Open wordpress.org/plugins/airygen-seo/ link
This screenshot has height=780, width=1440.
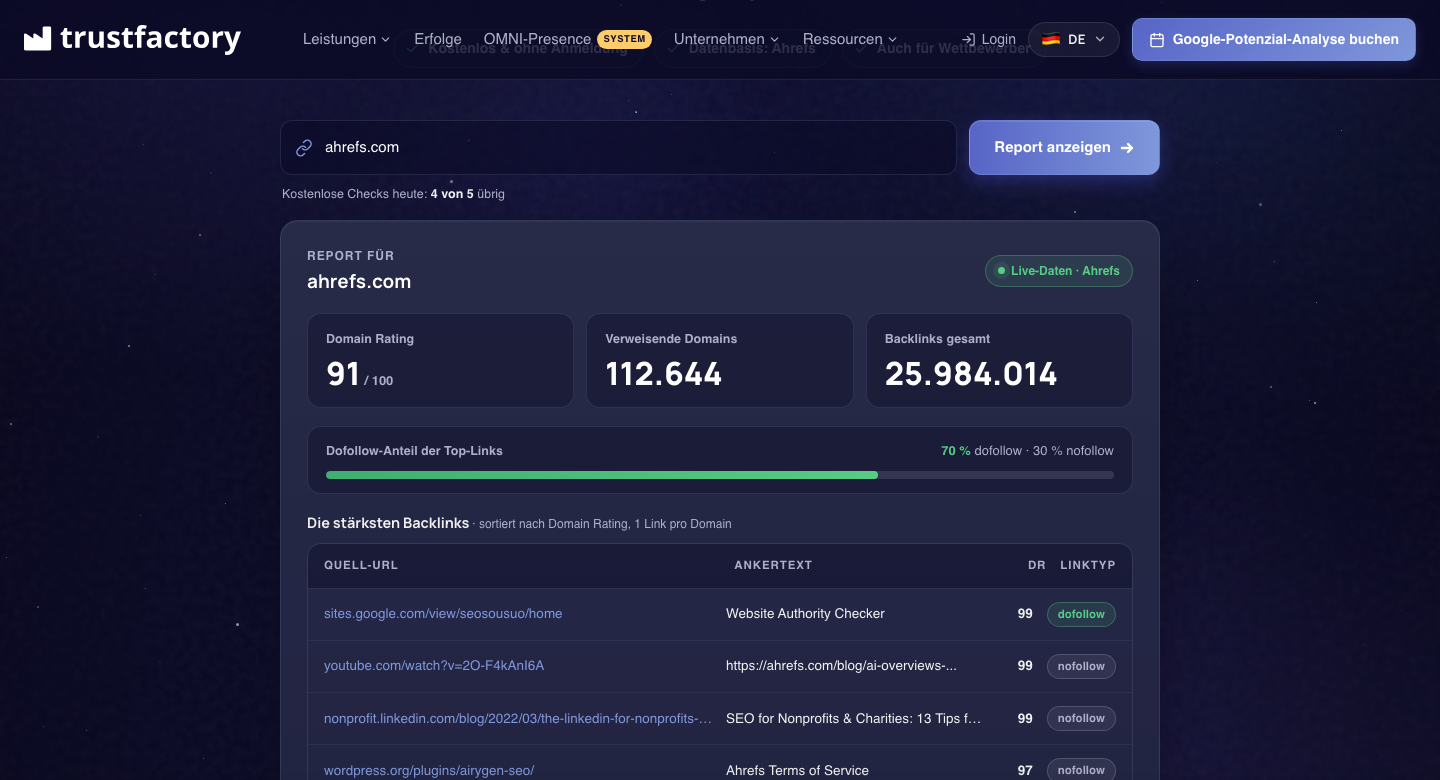click(429, 770)
